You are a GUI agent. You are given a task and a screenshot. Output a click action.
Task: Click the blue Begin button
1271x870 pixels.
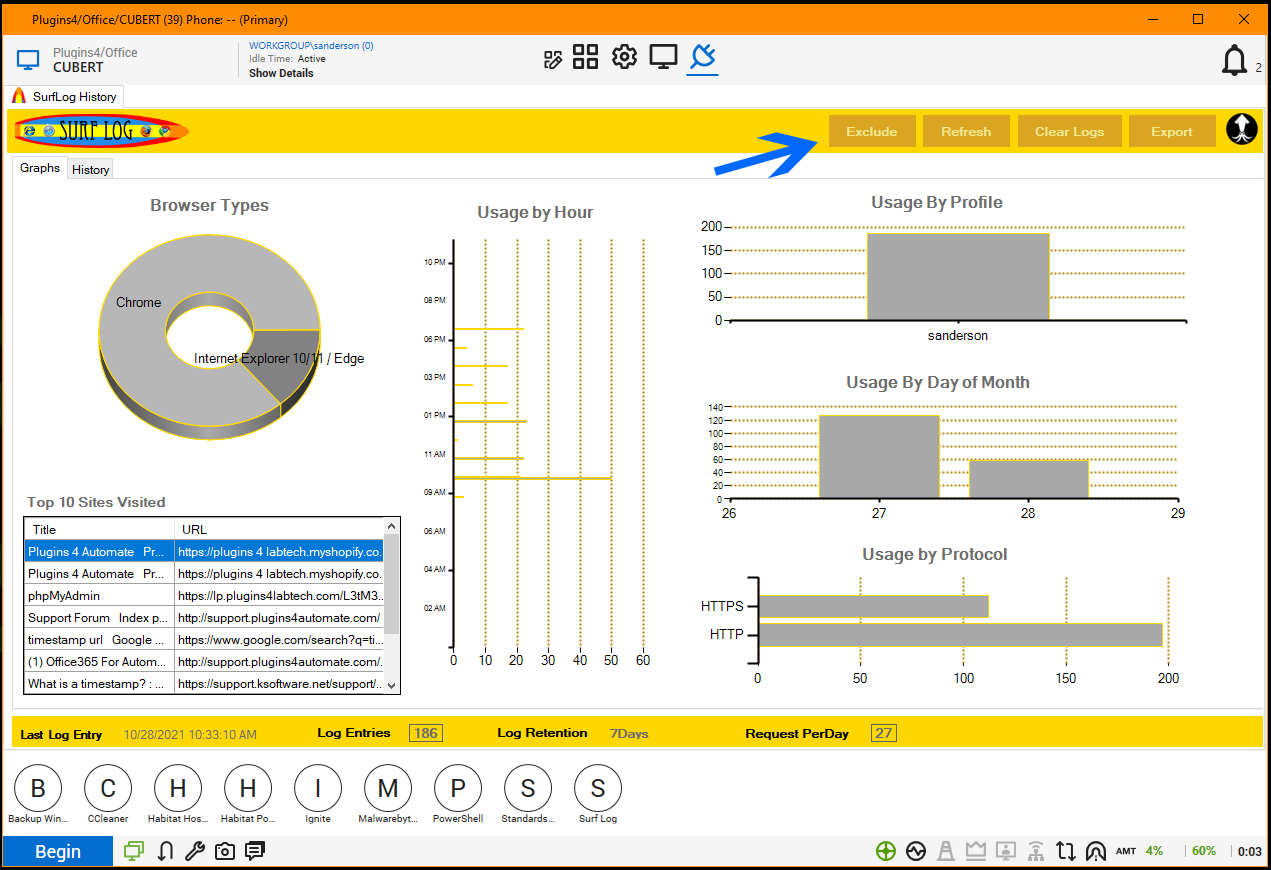pyautogui.click(x=57, y=851)
